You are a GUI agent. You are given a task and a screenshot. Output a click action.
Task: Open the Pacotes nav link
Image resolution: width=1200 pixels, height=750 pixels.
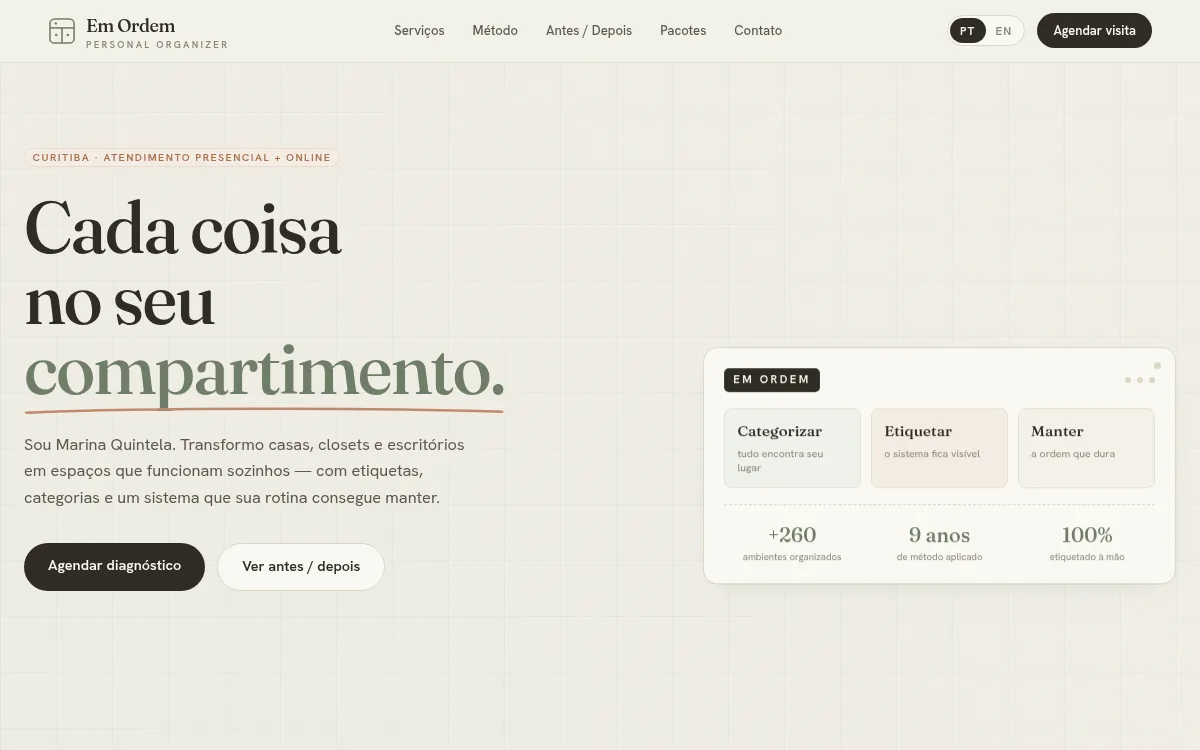coord(683,31)
